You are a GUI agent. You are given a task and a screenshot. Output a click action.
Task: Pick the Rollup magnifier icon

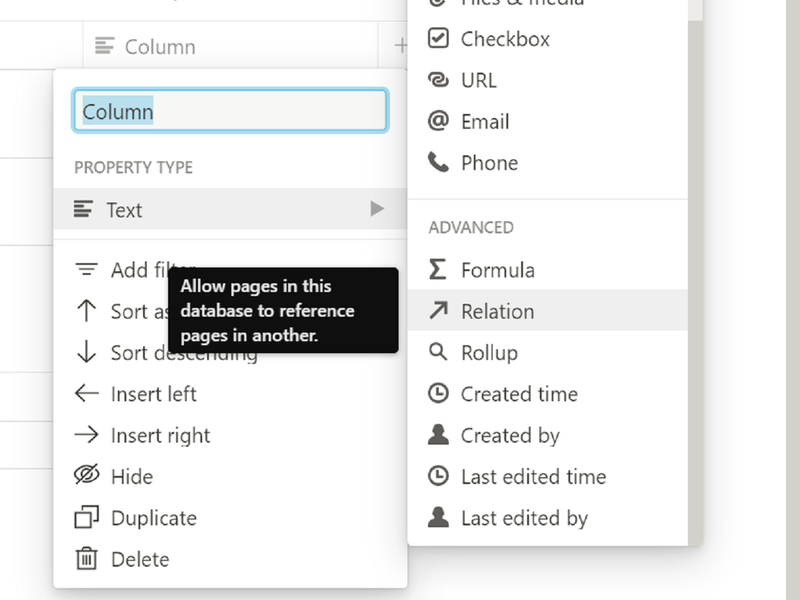pos(438,353)
